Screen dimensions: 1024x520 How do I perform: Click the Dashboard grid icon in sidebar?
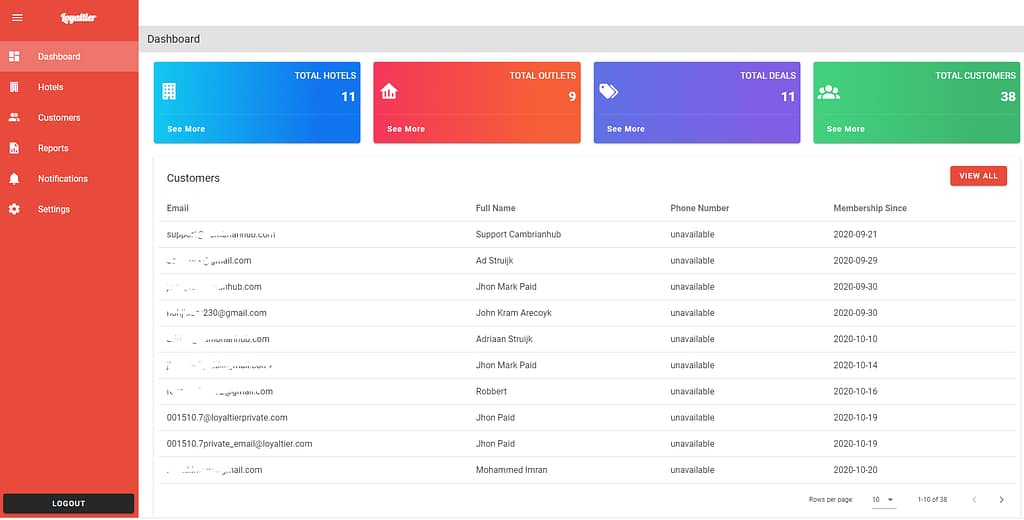click(x=14, y=56)
